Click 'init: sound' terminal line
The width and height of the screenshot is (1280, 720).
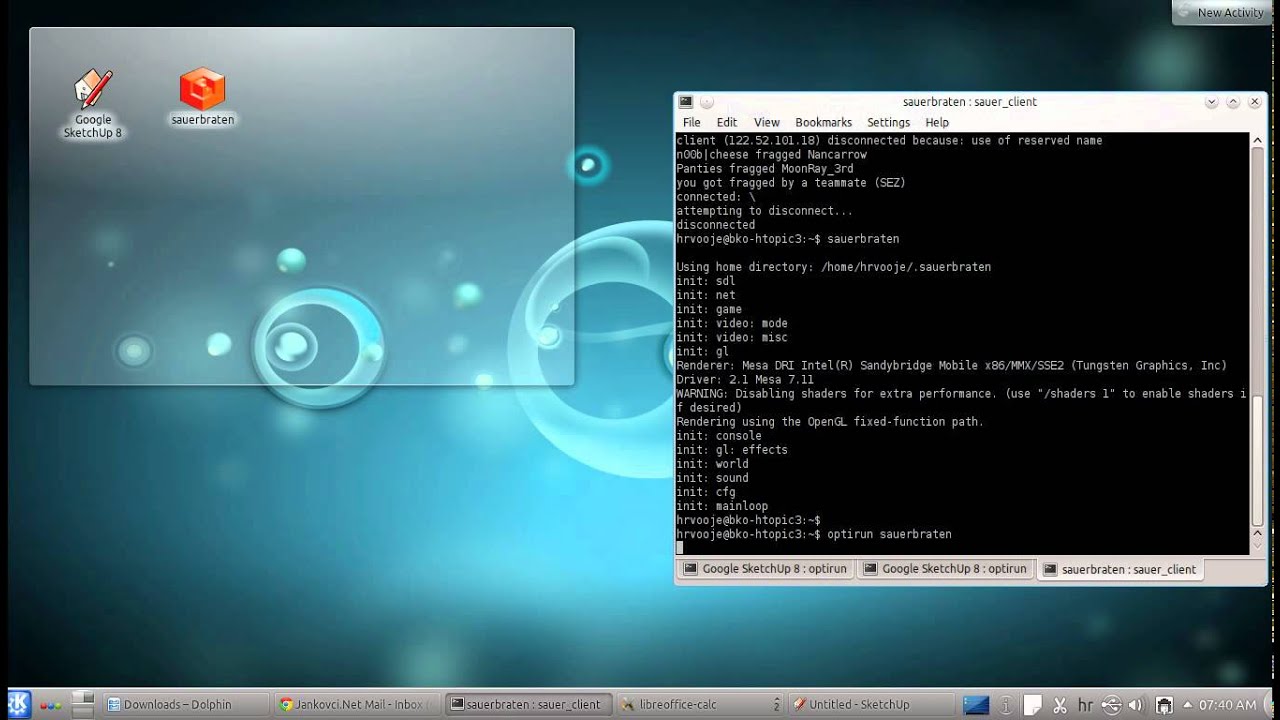[x=712, y=478]
